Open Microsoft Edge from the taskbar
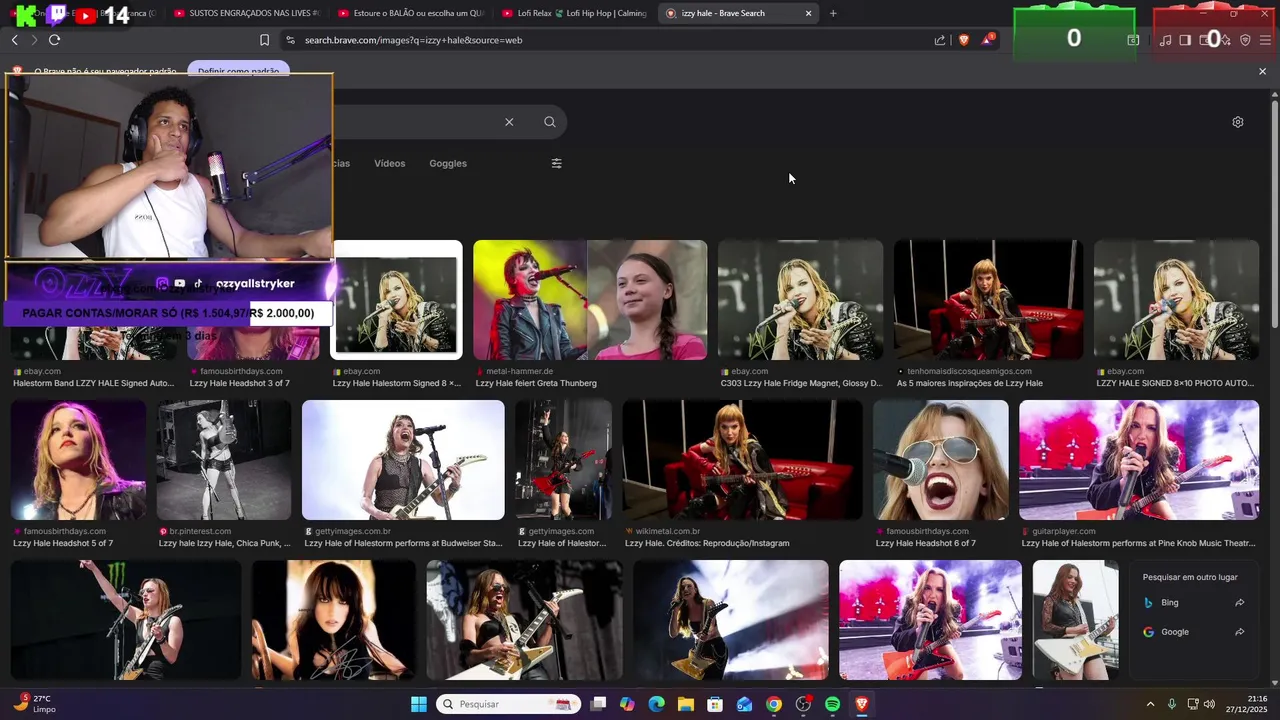Viewport: 1280px width, 720px height. tap(656, 704)
